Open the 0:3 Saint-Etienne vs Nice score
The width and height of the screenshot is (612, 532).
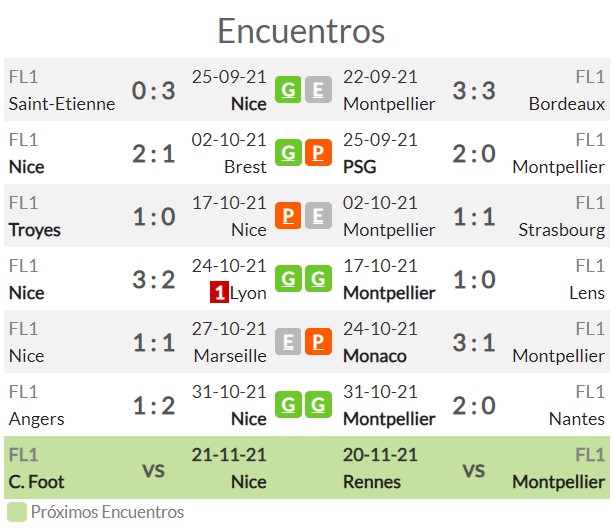pyautogui.click(x=154, y=91)
